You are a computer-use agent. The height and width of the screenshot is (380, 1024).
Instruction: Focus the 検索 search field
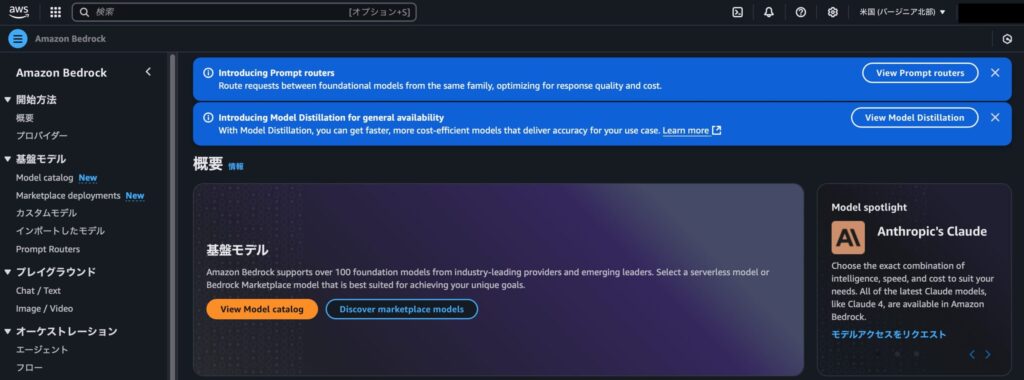pyautogui.click(x=244, y=12)
